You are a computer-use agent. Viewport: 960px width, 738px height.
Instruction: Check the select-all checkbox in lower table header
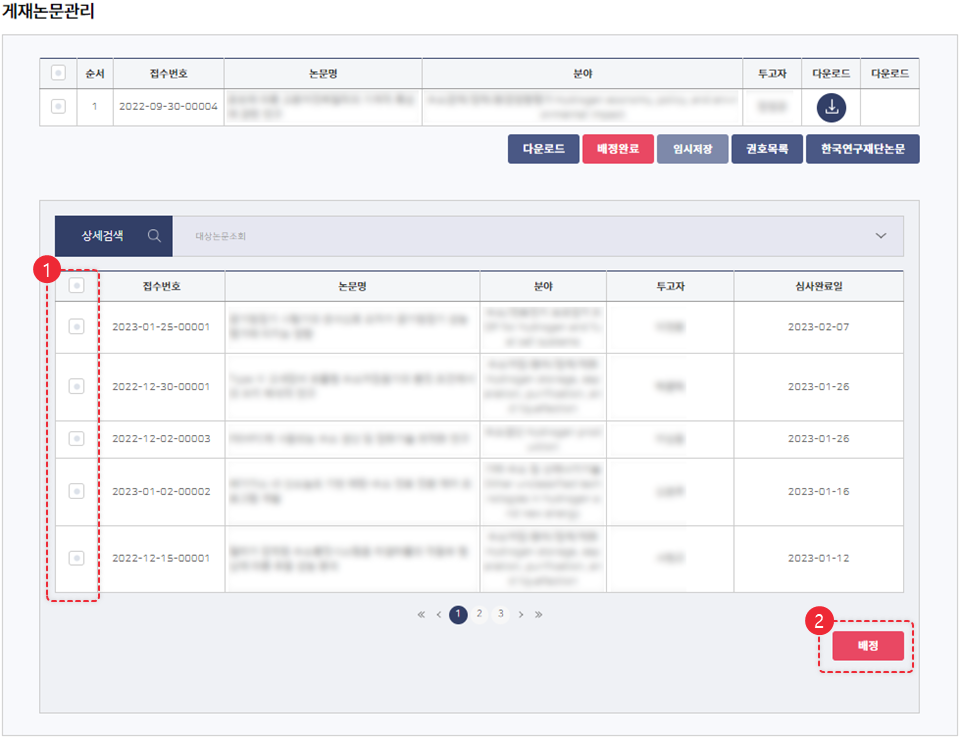pos(76,286)
